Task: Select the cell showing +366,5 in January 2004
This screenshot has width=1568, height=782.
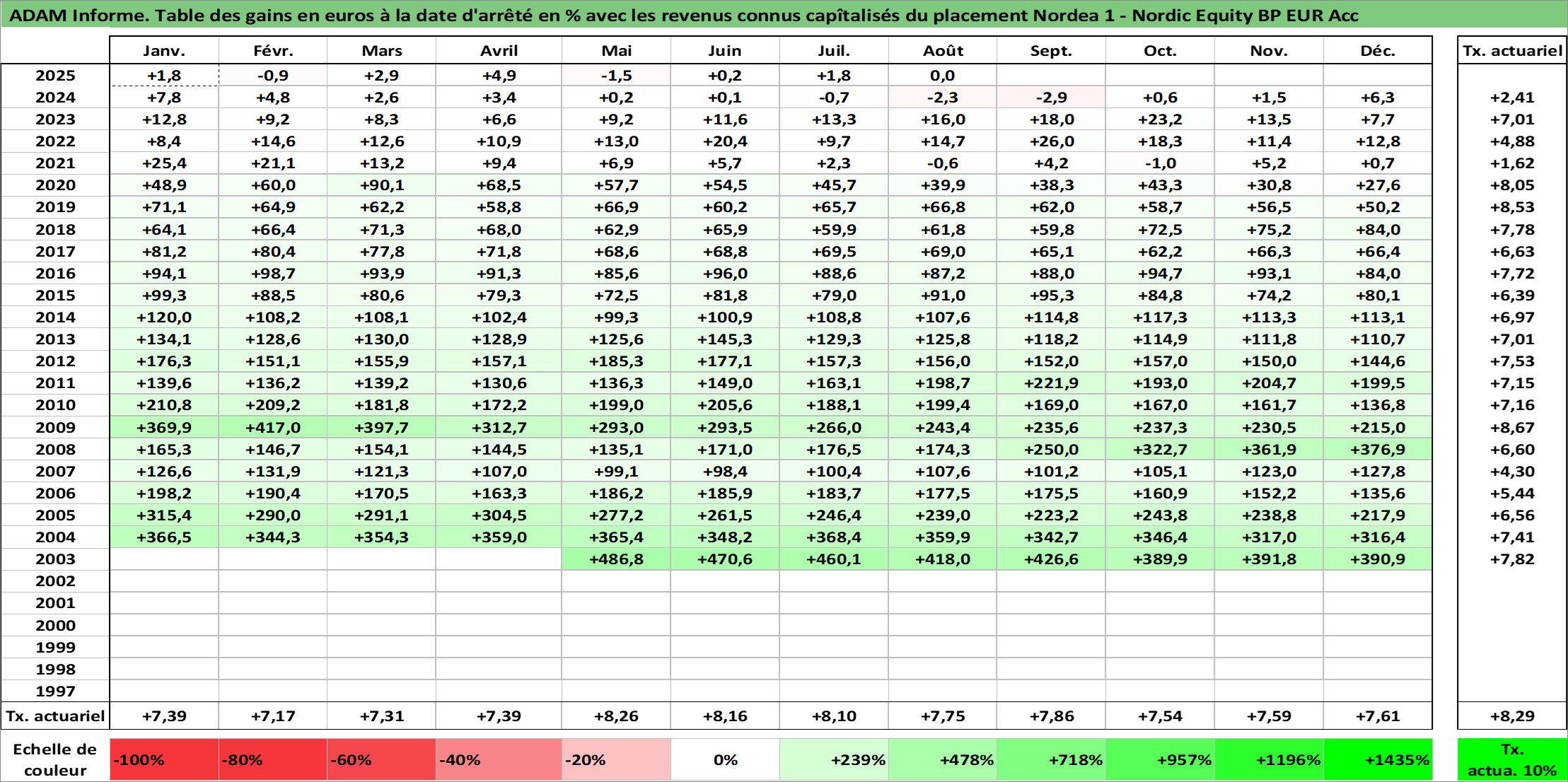Action: [x=164, y=537]
